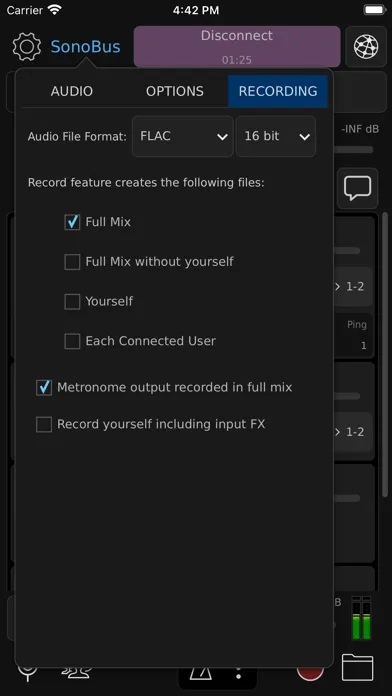Tap the output level meter bars
This screenshot has width=392, height=696.
click(361, 618)
